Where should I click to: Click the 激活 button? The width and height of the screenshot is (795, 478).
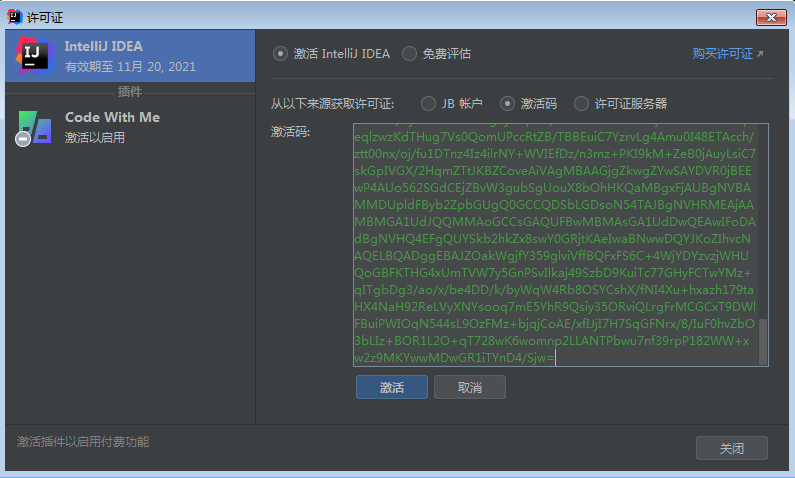click(392, 387)
